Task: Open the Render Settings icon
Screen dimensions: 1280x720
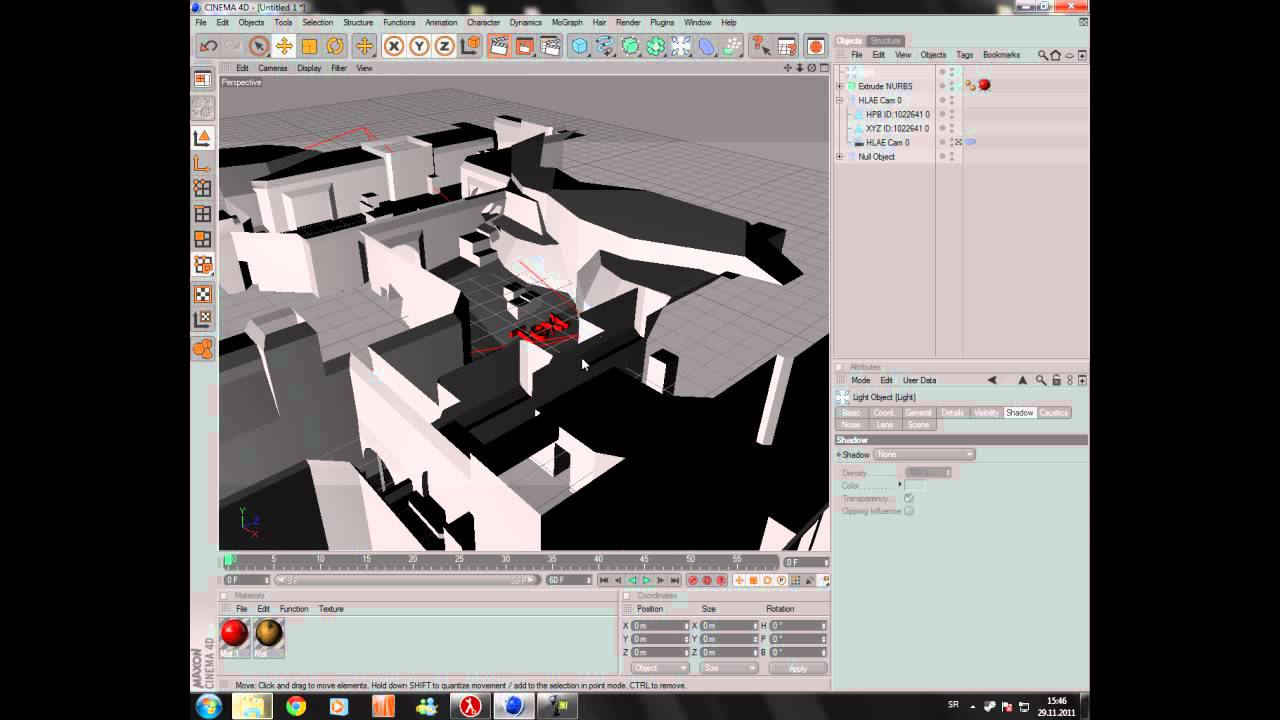Action: click(550, 46)
